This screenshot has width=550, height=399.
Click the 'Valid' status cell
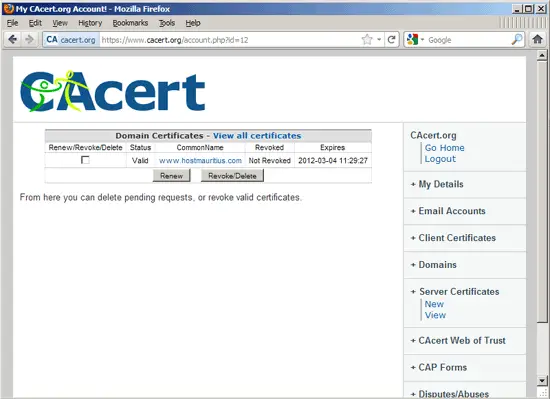pos(140,161)
